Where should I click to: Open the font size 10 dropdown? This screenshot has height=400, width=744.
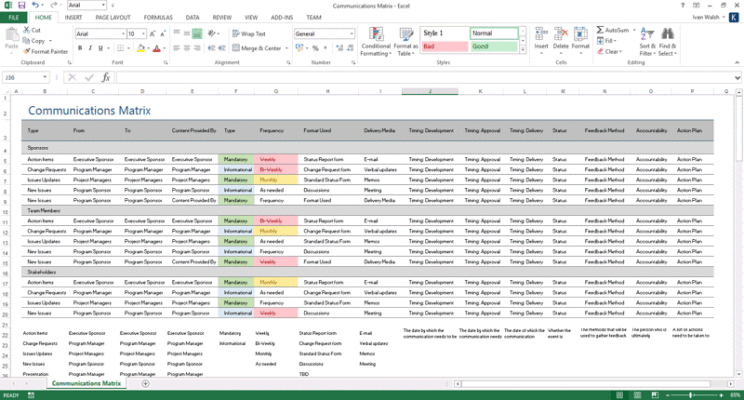coord(143,34)
